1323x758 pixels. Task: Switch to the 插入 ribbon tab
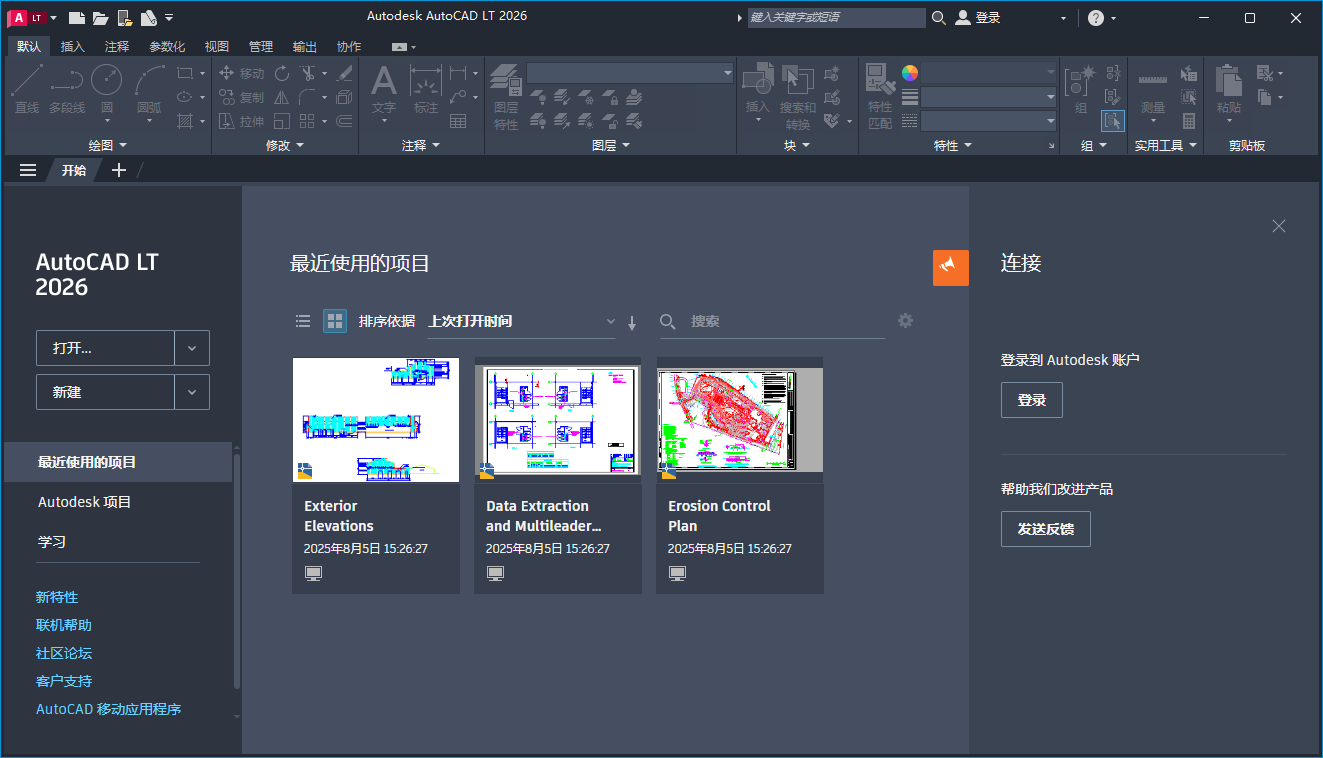71,45
